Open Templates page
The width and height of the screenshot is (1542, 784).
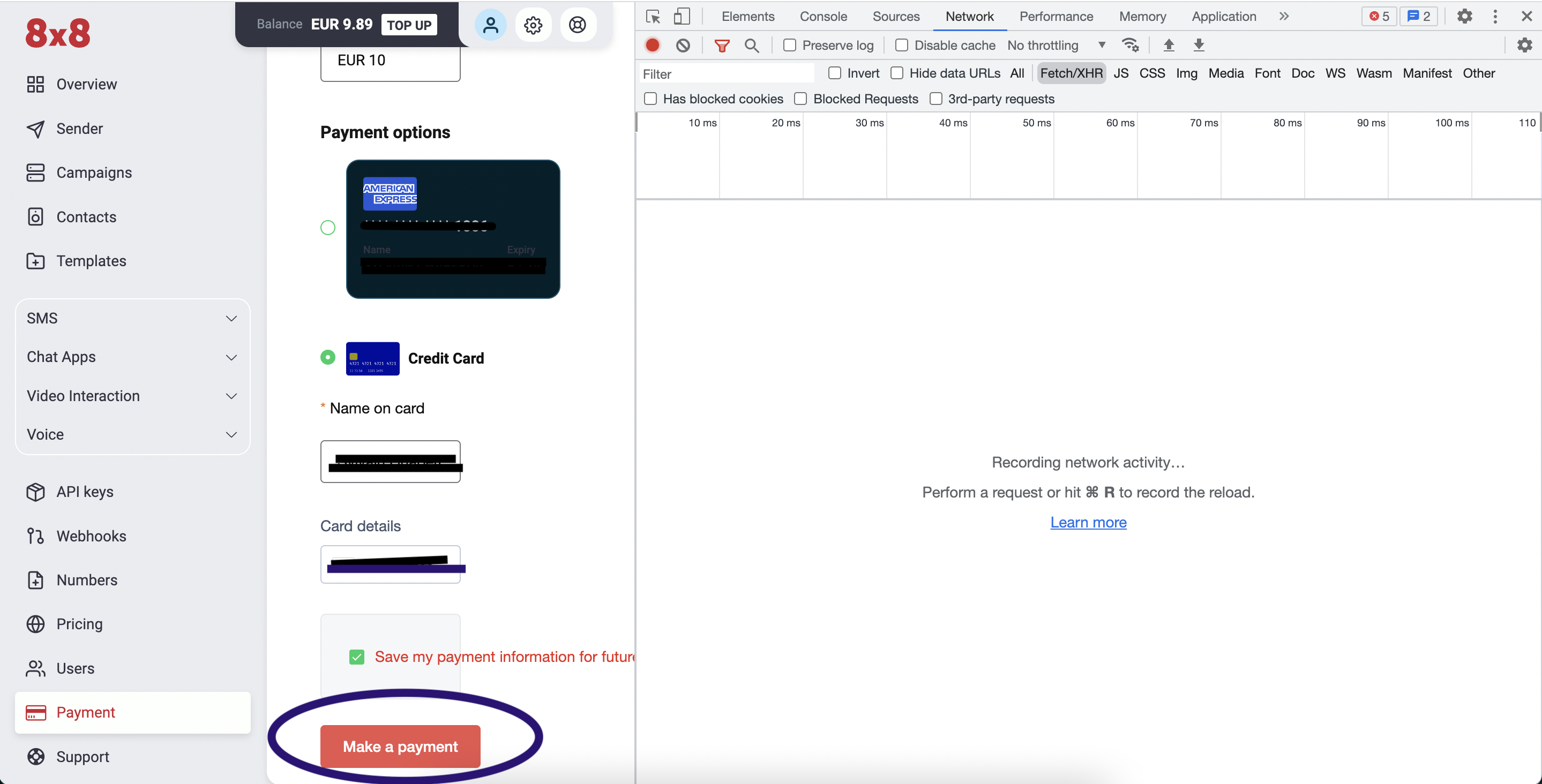point(77,261)
